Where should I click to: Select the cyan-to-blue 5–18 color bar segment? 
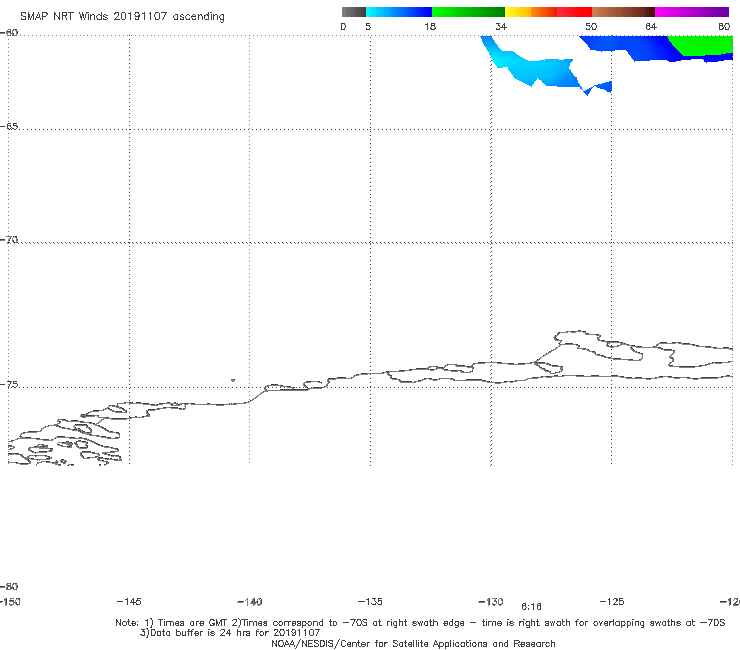399,12
